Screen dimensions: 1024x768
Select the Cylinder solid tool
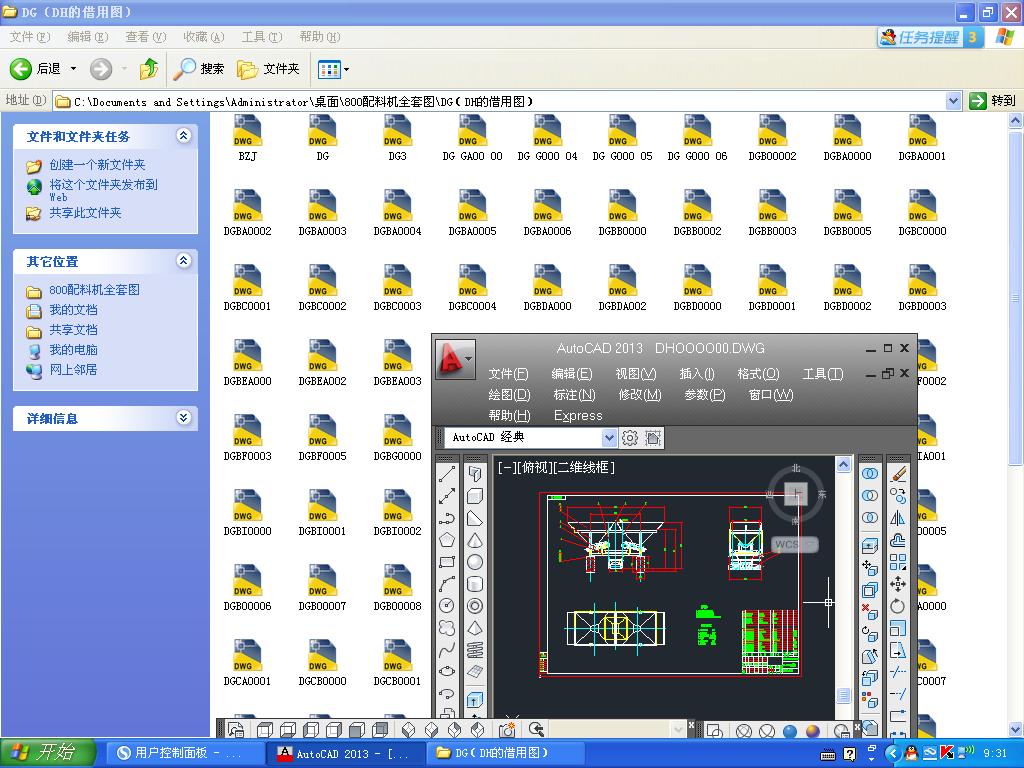(x=475, y=584)
